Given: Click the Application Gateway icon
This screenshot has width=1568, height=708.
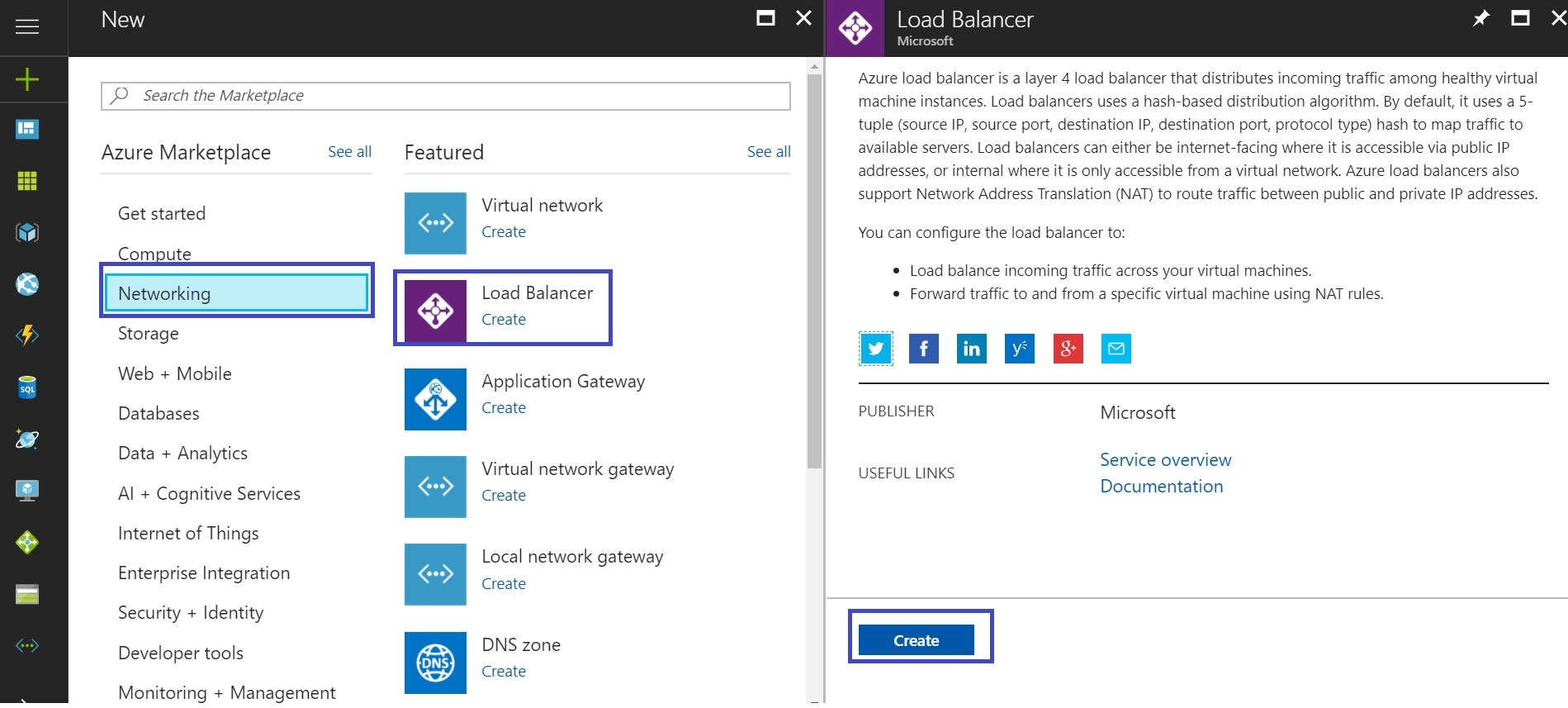Looking at the screenshot, I should pyautogui.click(x=435, y=400).
